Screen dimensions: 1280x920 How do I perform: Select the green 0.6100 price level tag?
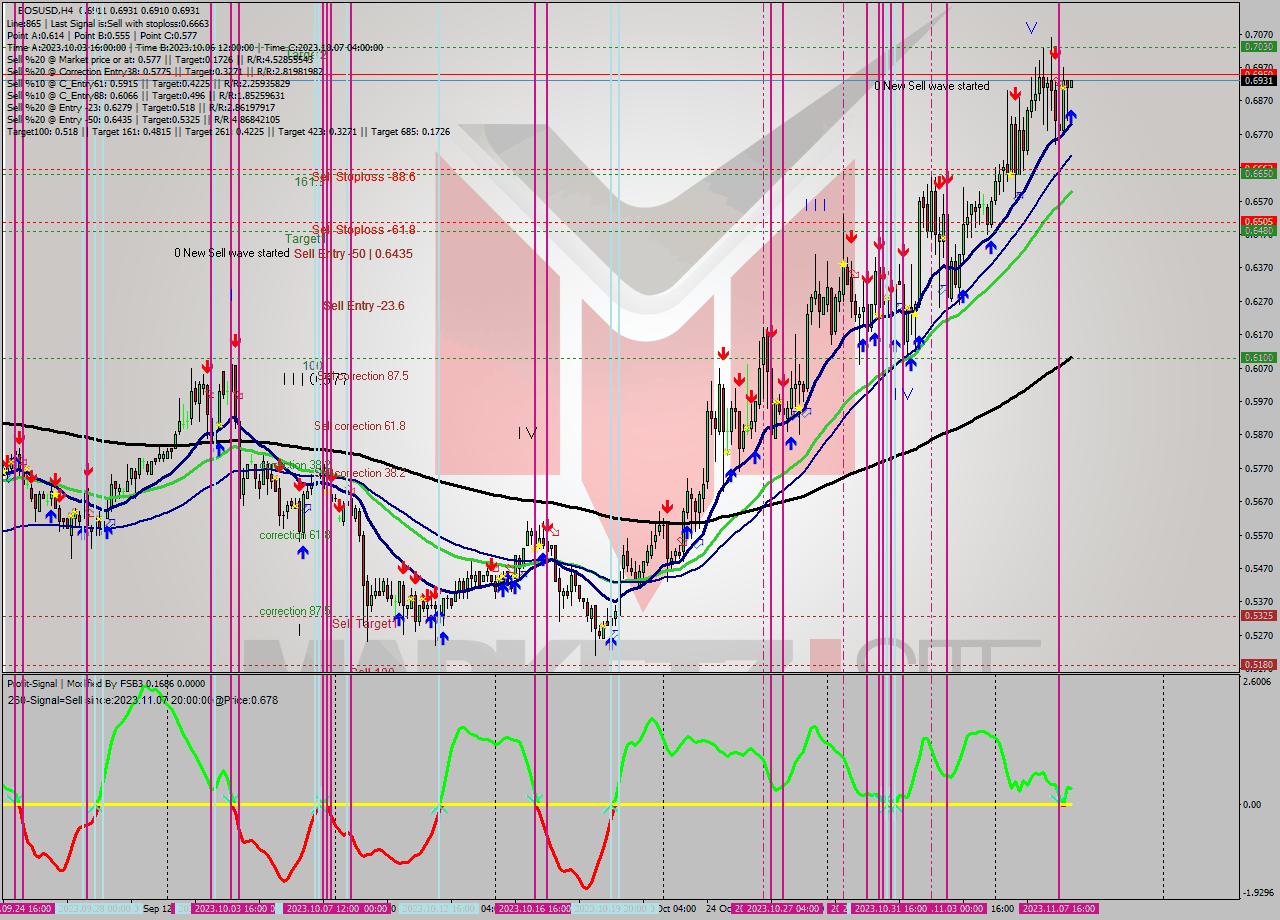pyautogui.click(x=1257, y=357)
